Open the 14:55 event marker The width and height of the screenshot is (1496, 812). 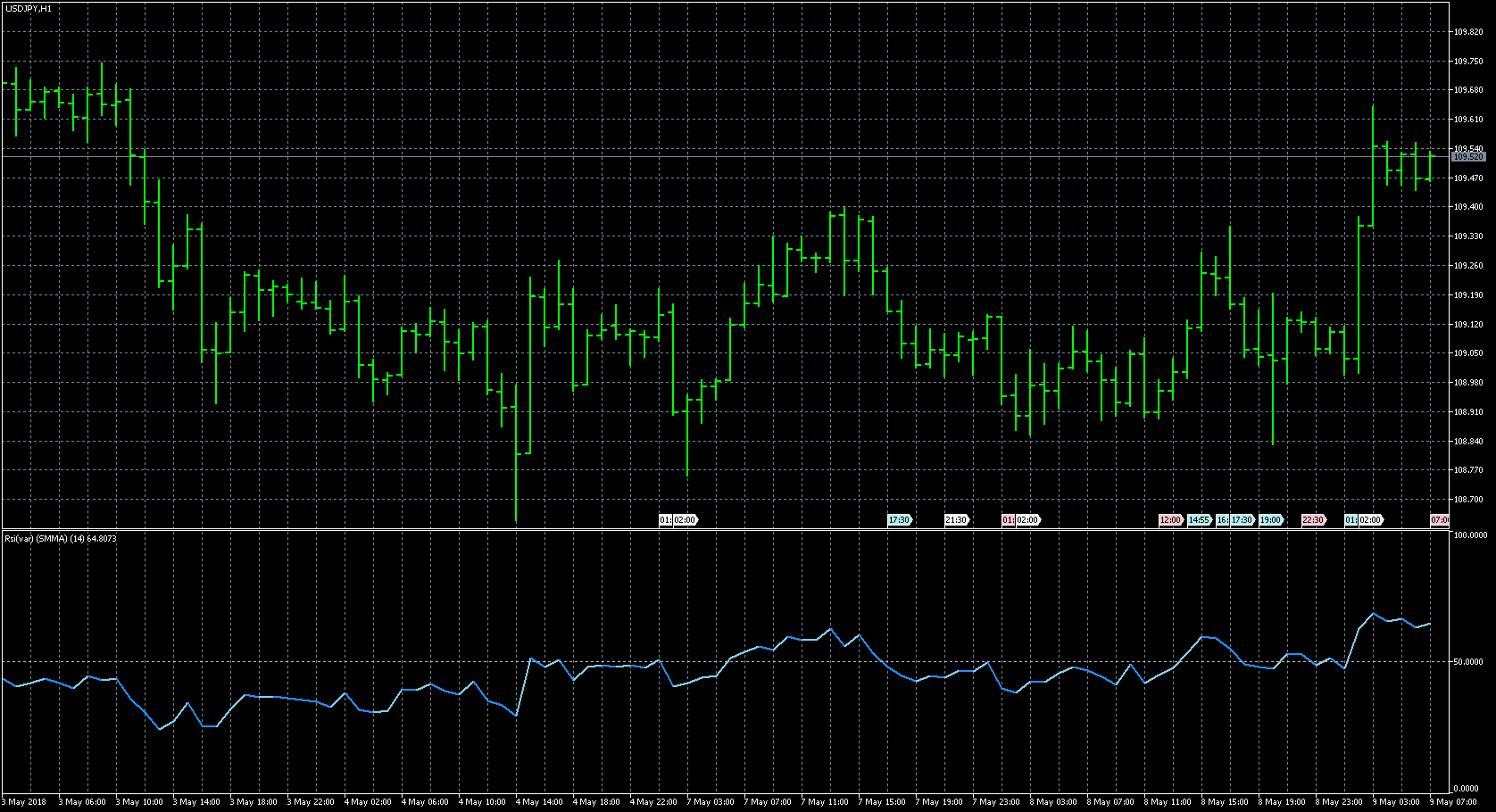pyautogui.click(x=1199, y=520)
